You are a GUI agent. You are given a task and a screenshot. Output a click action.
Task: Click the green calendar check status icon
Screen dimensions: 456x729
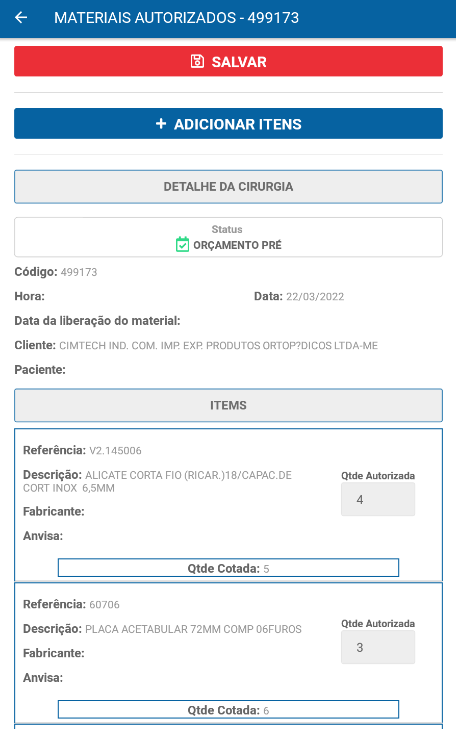[x=182, y=245]
